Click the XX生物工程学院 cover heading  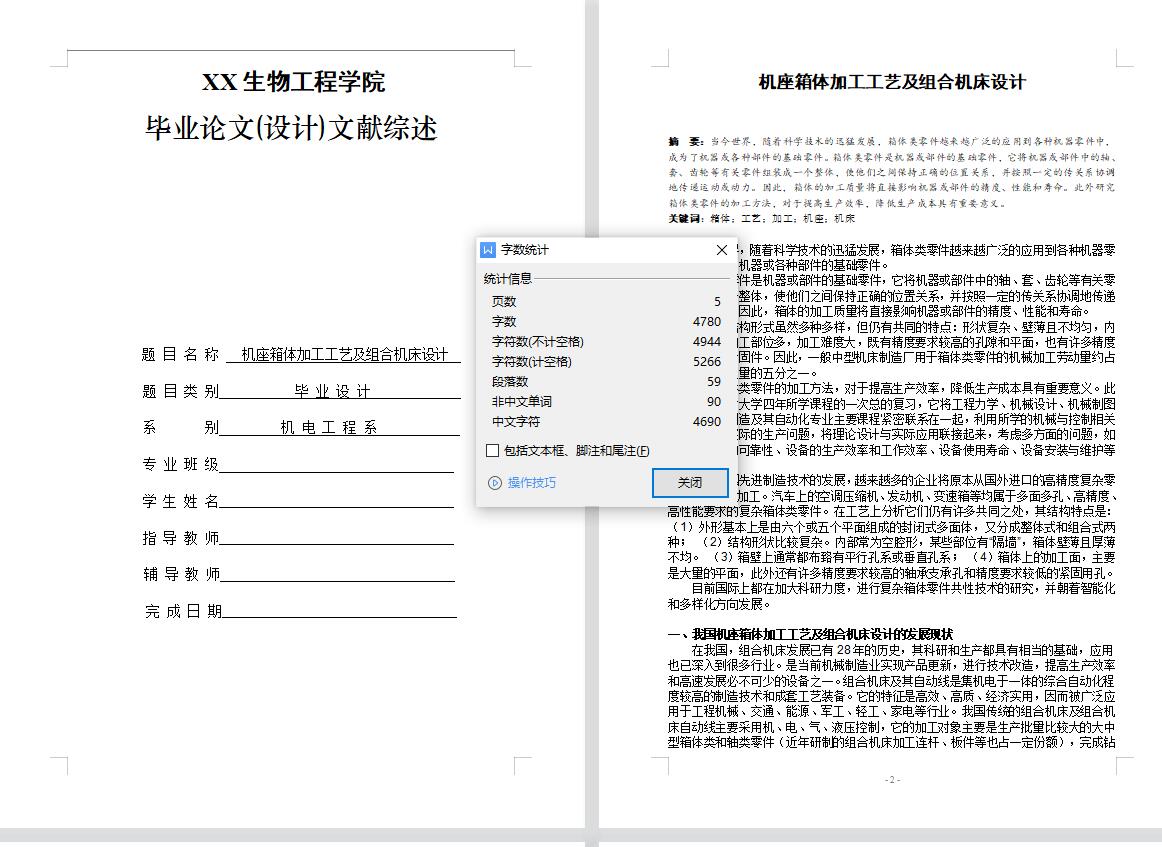click(x=293, y=82)
